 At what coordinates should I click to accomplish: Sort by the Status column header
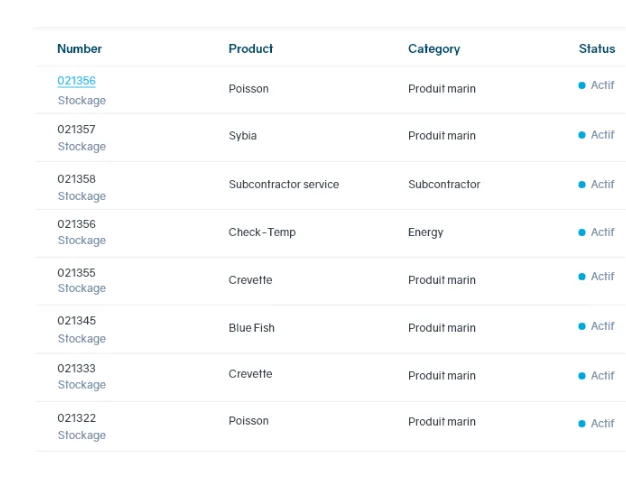click(x=596, y=49)
